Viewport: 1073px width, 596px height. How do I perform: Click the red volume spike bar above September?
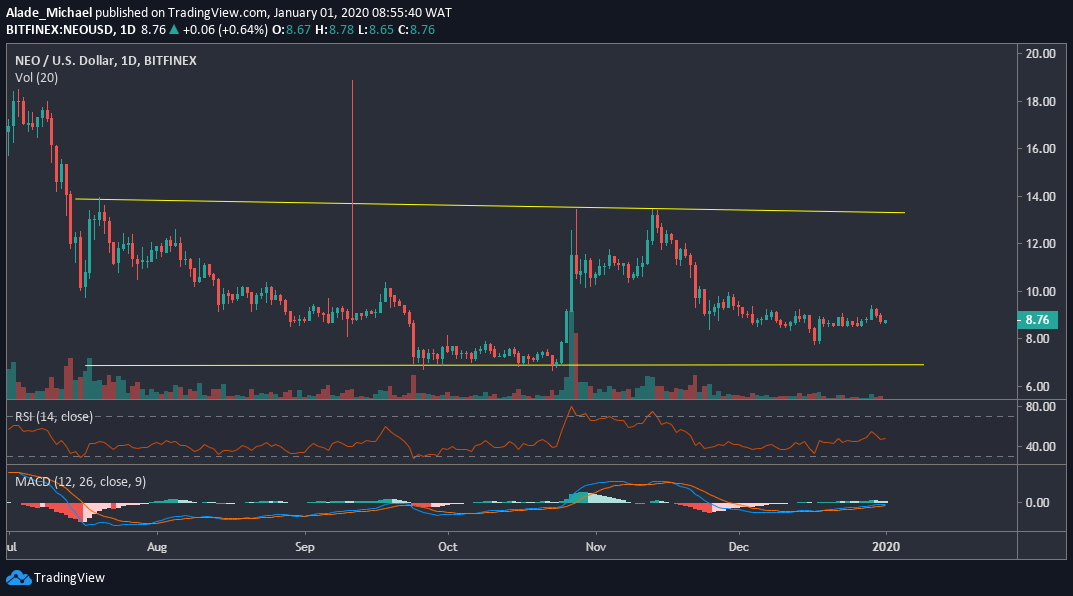352,200
